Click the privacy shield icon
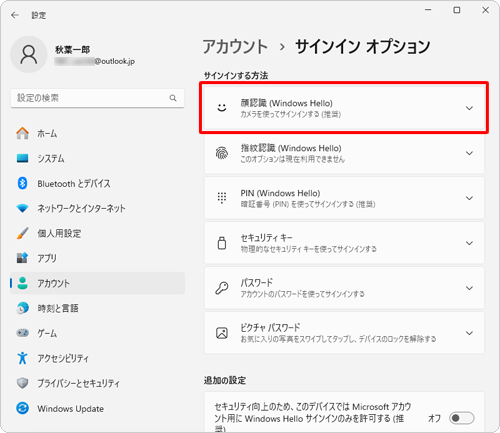 point(22,383)
